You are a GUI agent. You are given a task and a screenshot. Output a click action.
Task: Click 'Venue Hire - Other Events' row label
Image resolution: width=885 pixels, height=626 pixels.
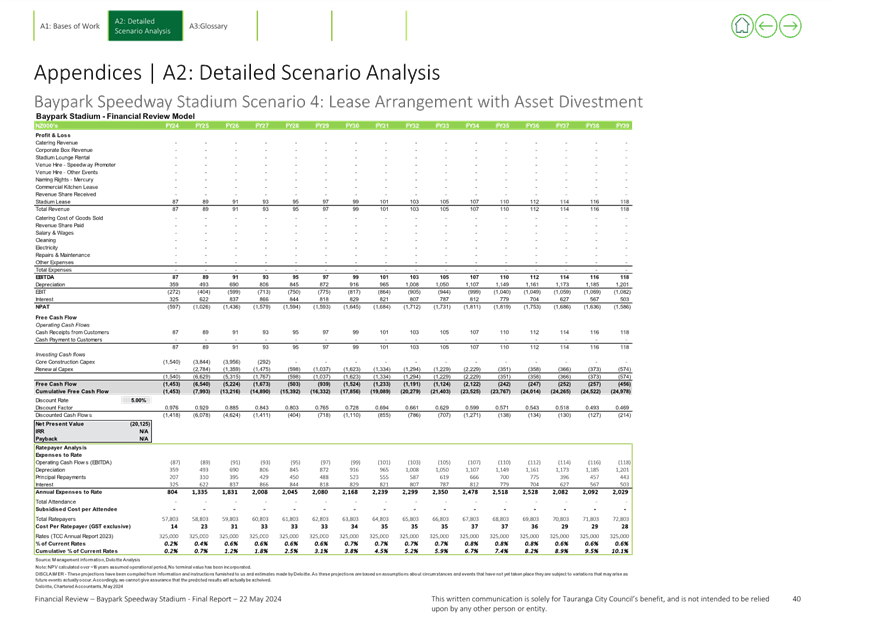tap(67, 172)
